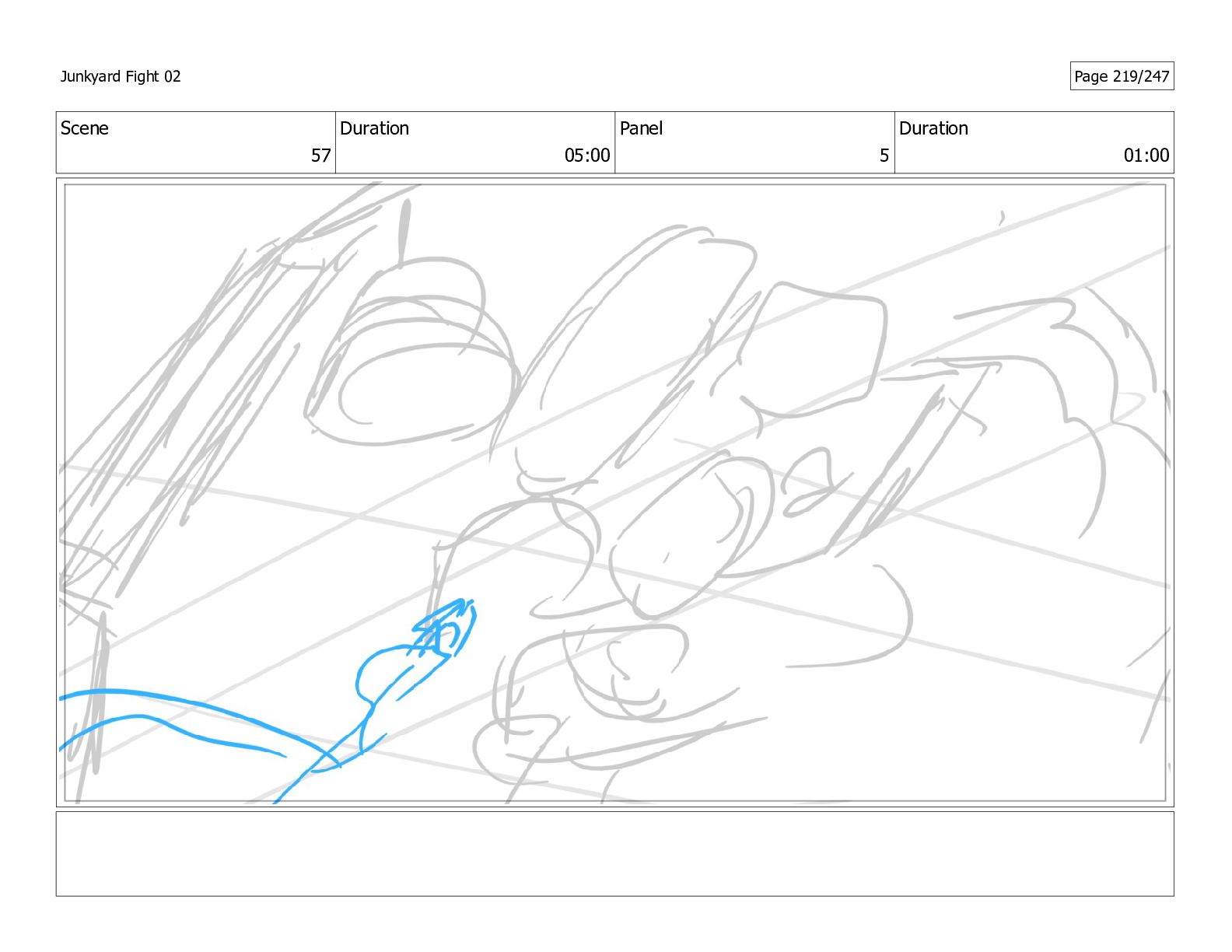Screen dimensions: 1232x952
Task: Click panel duration value '01:00'
Action: click(1146, 156)
